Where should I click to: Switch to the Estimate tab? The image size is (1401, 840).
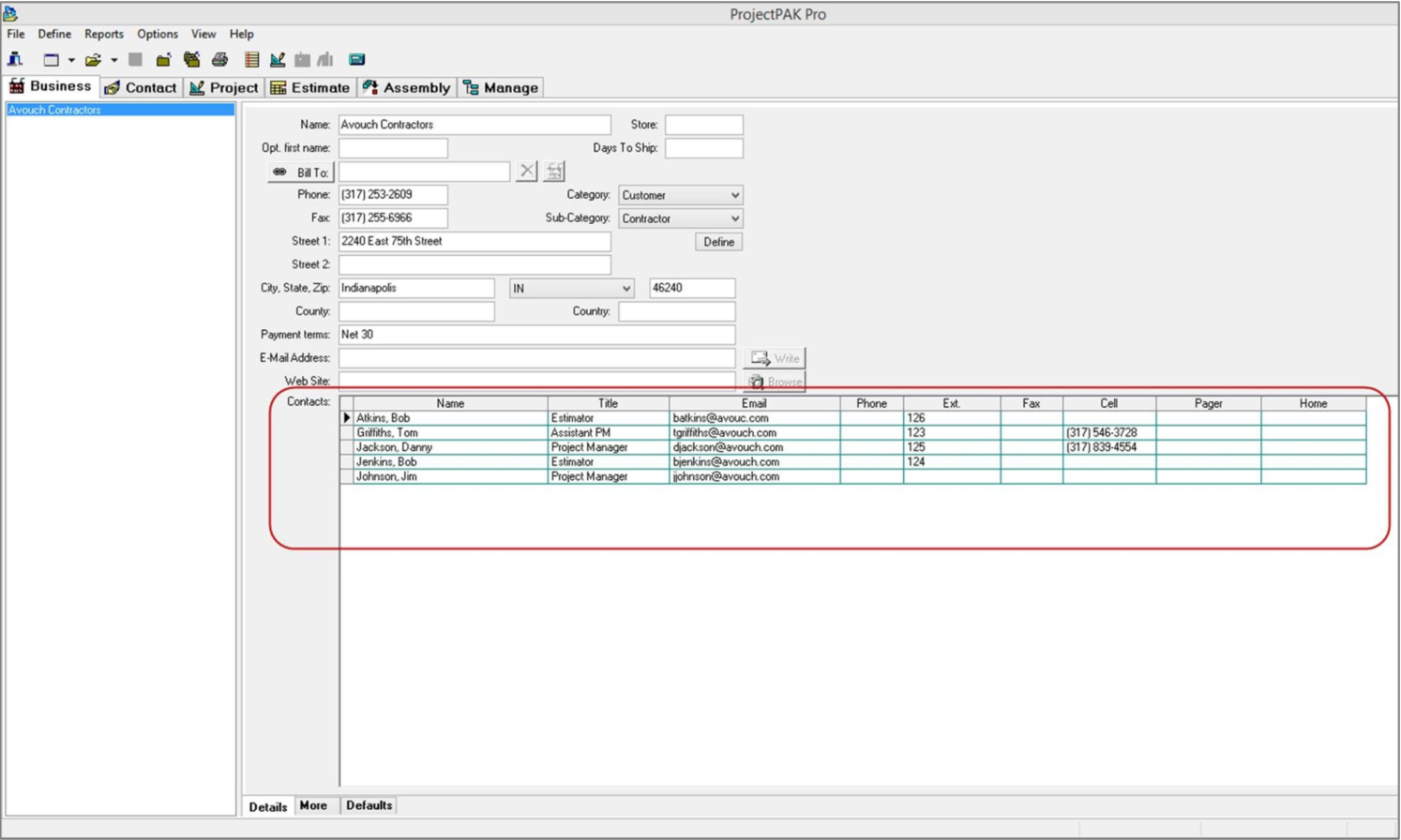(x=309, y=86)
